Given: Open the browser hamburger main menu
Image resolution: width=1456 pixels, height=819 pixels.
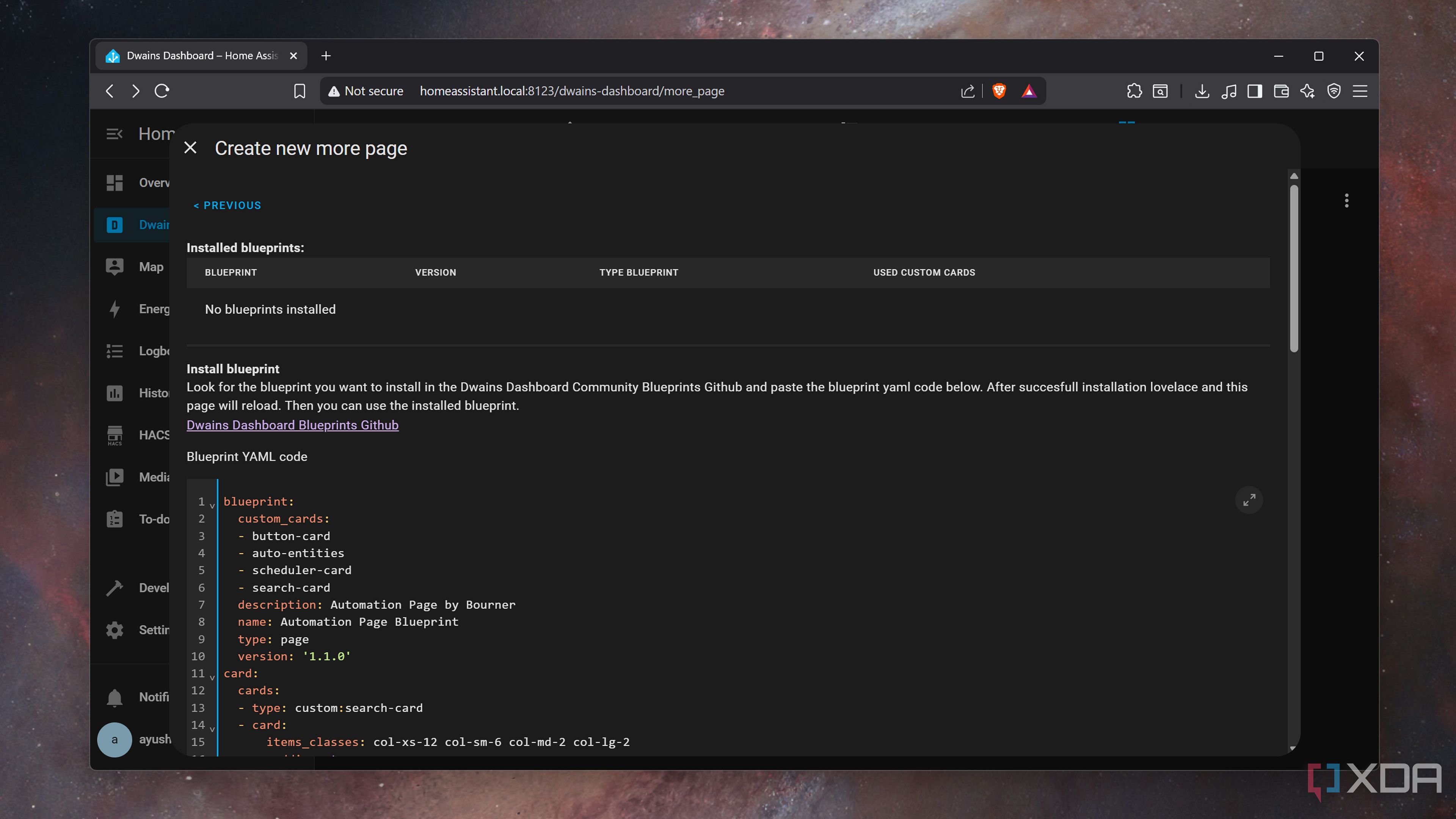Looking at the screenshot, I should tap(1360, 91).
